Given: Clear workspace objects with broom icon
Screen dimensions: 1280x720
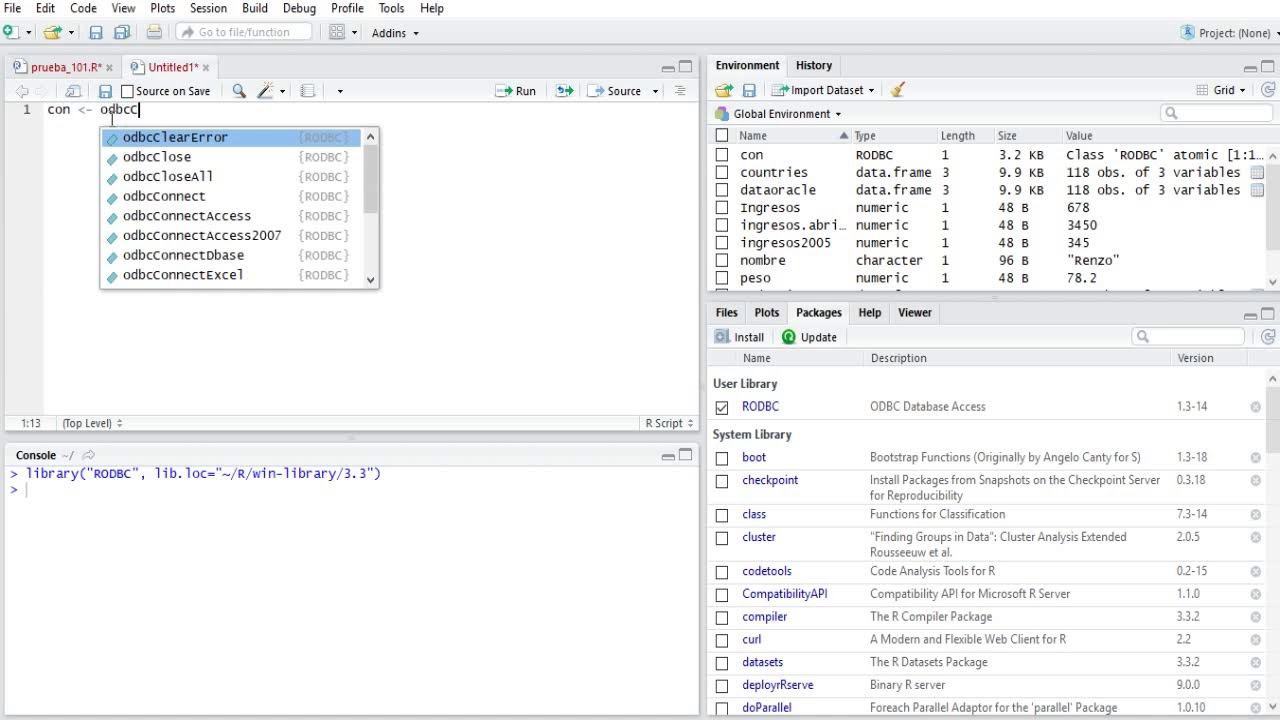Looking at the screenshot, I should pos(897,90).
